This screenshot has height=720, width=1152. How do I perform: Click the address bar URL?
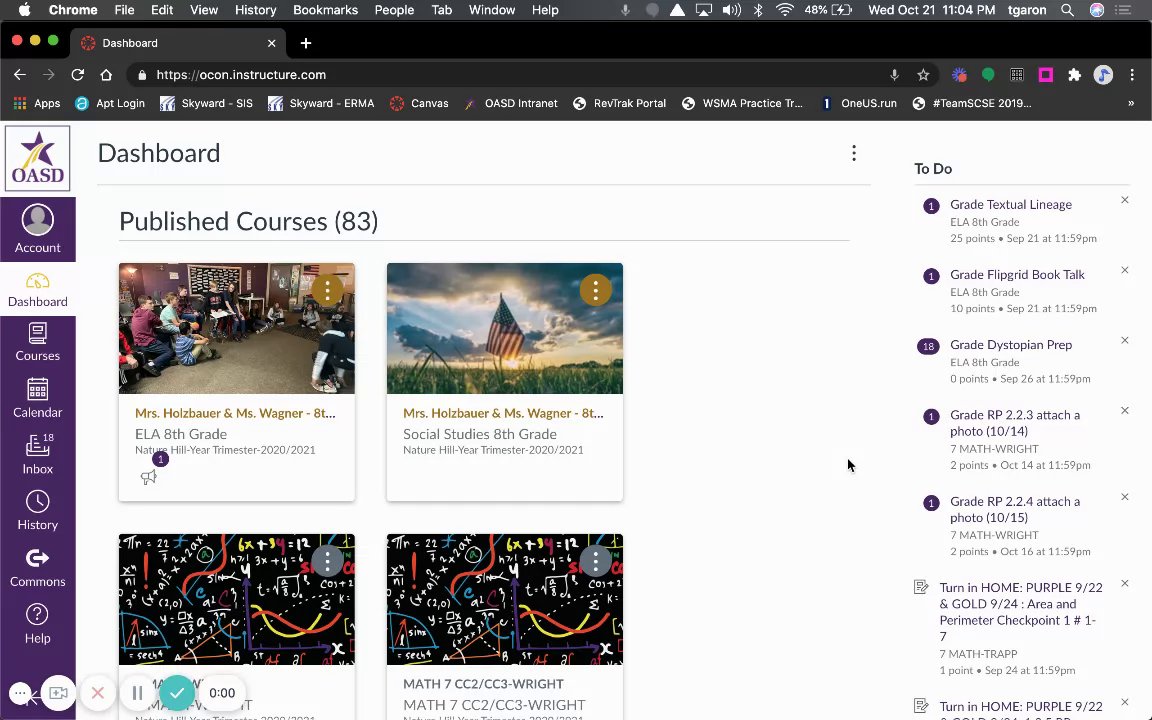click(241, 75)
